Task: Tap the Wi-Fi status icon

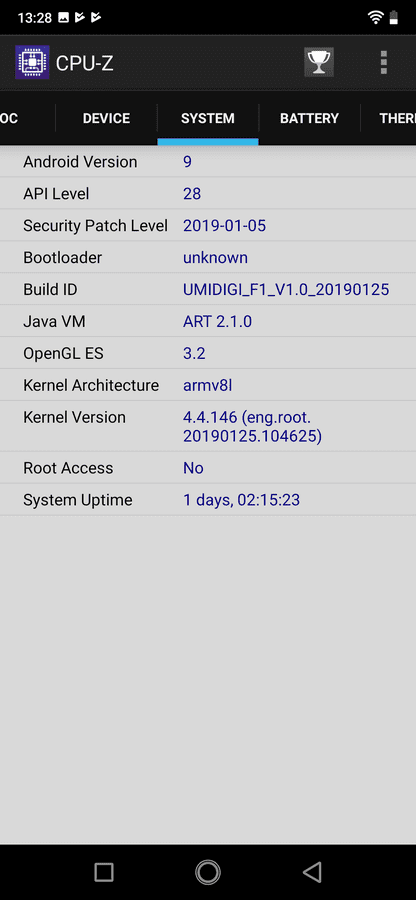Action: pos(376,17)
